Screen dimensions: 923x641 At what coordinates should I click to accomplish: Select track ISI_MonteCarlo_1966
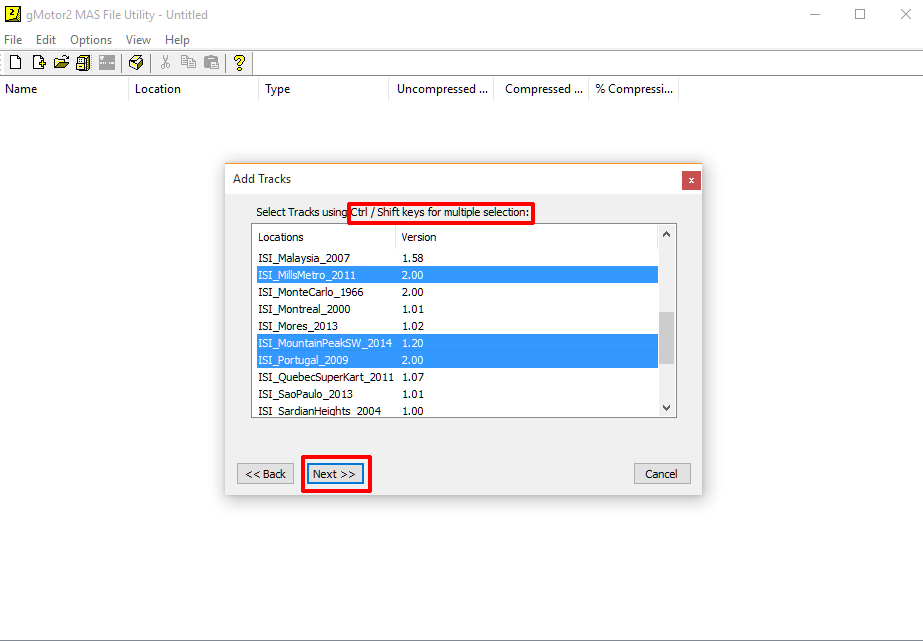tap(457, 292)
